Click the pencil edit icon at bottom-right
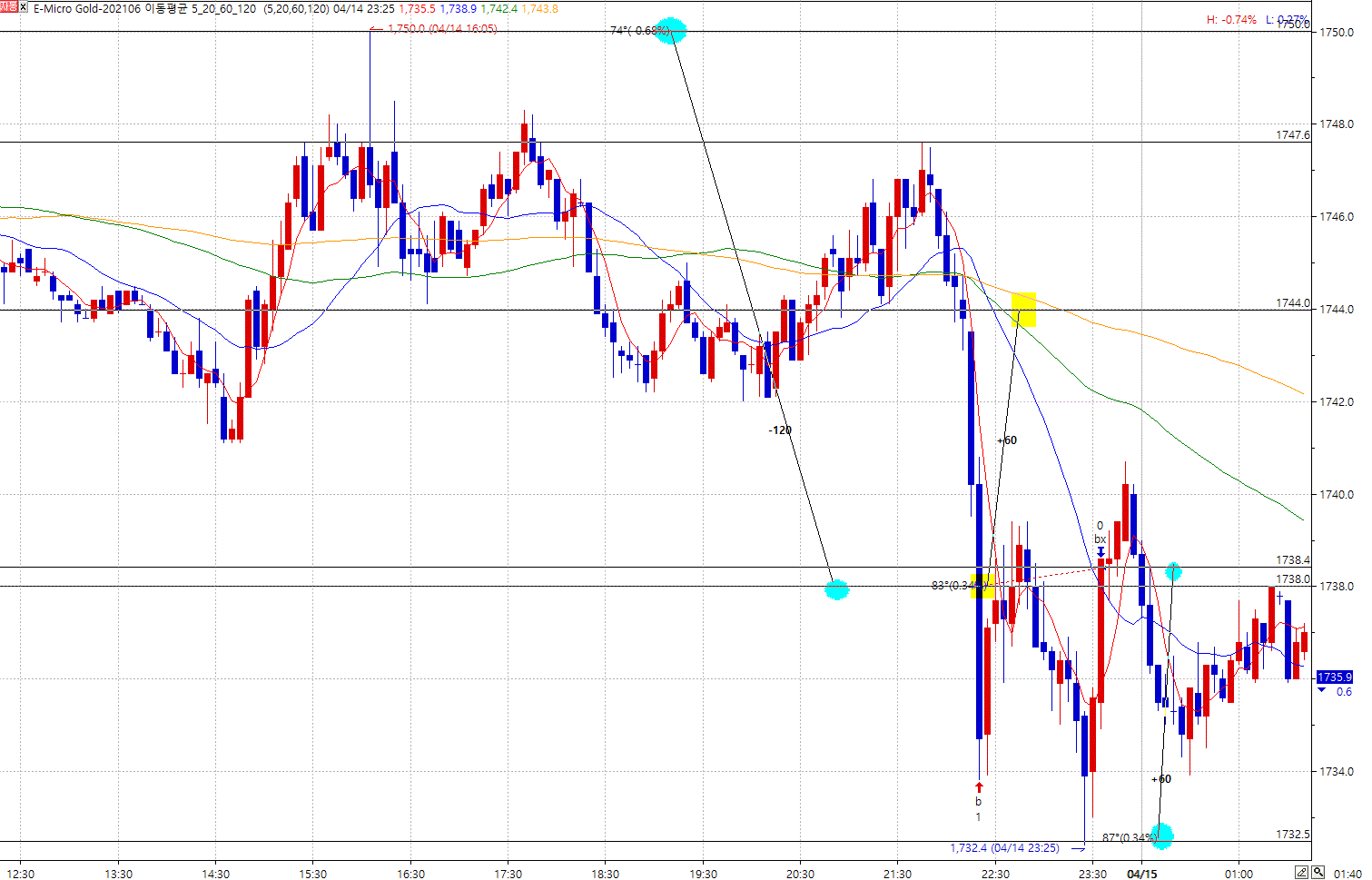 click(1302, 873)
